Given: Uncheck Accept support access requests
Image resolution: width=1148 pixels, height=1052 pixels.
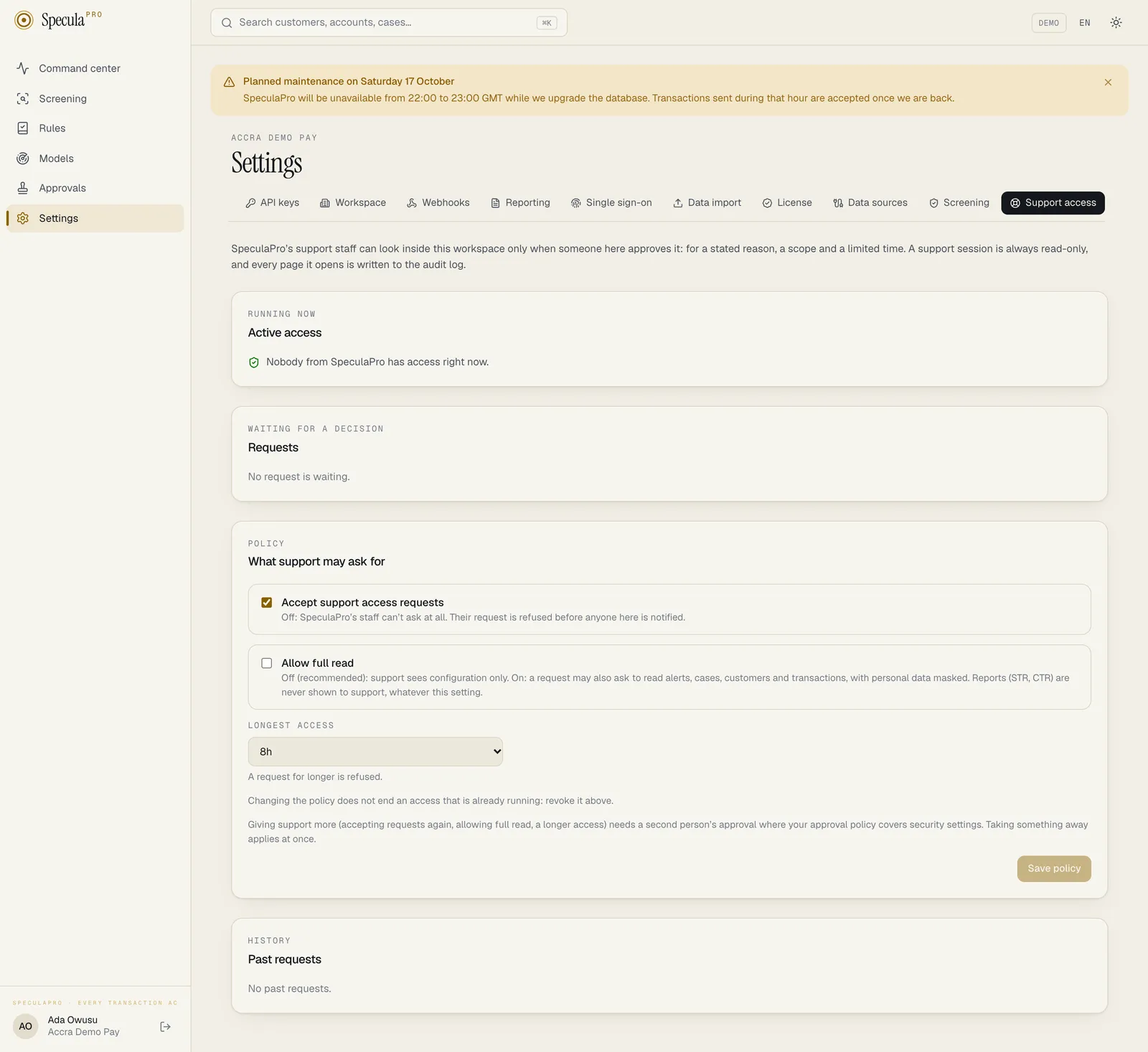Looking at the screenshot, I should [x=267, y=603].
